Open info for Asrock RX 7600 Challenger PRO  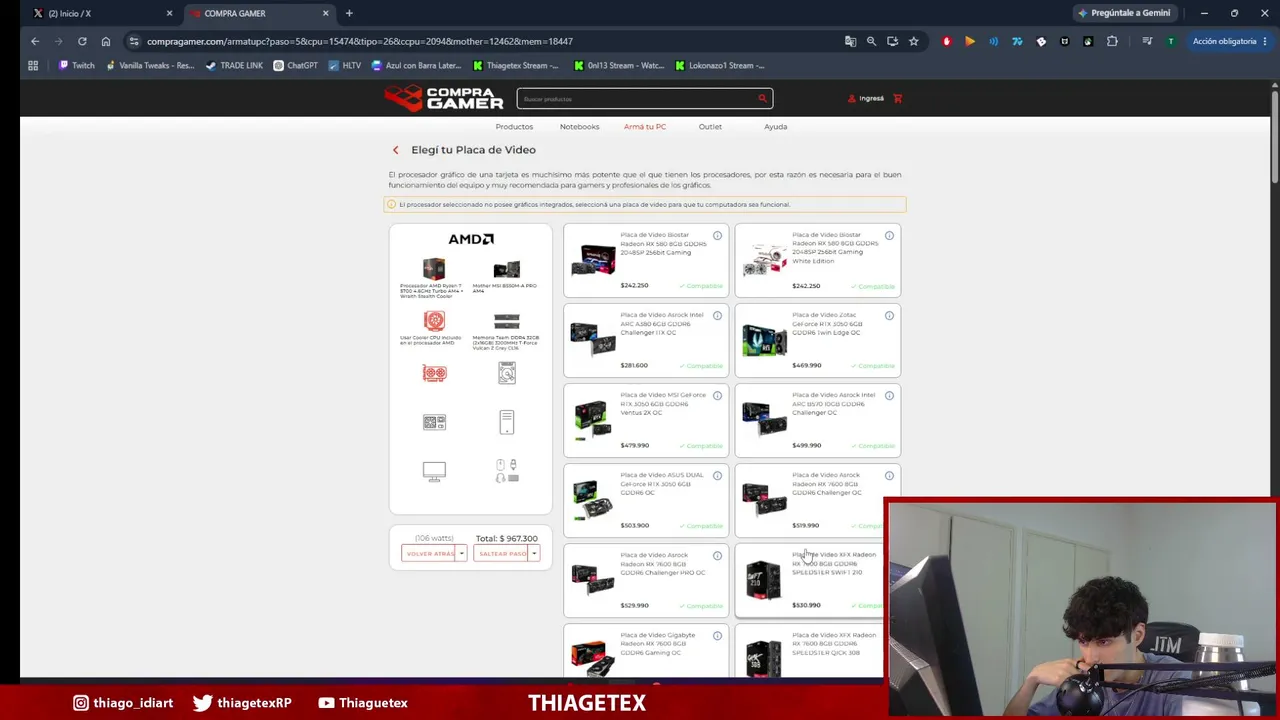(x=717, y=556)
